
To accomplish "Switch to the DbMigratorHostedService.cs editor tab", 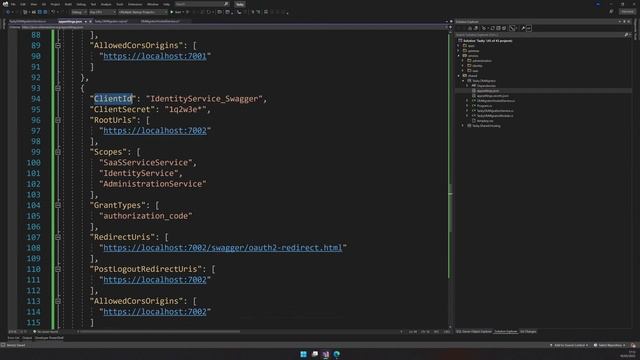I will [x=160, y=21].
